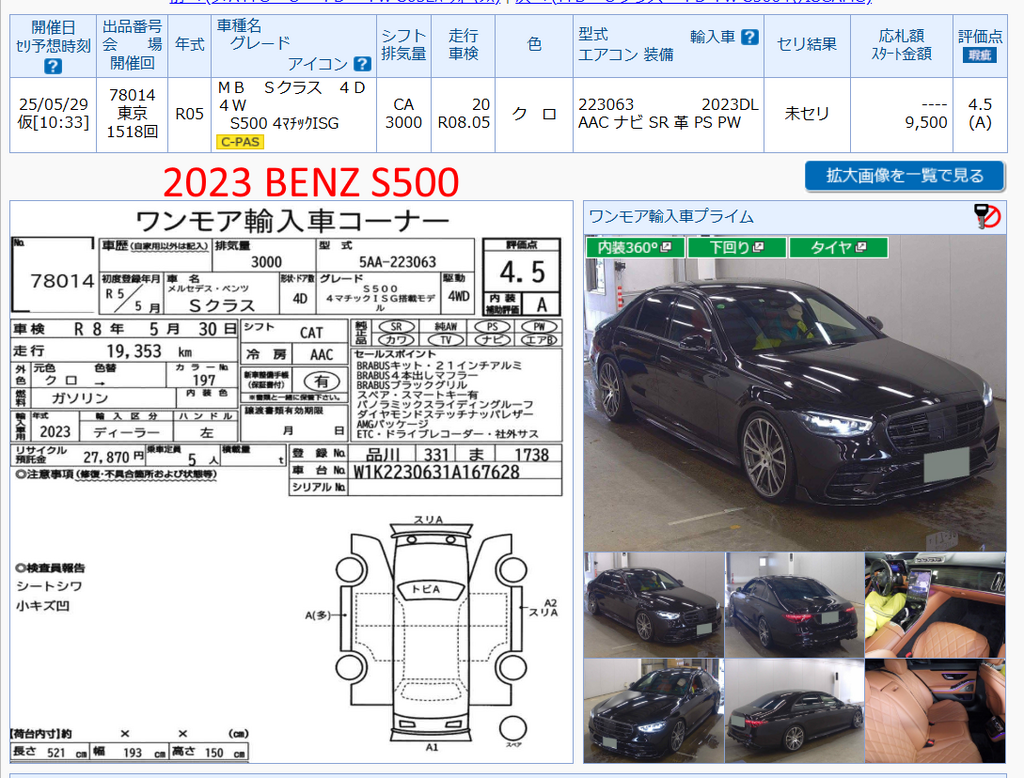Screen dimensions: 1024x778
Task: Click 車種名 グレード column header
Action: click(294, 44)
